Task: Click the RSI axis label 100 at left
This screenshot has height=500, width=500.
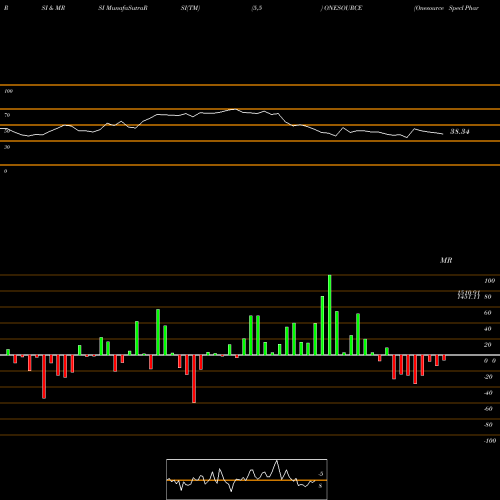Action: pyautogui.click(x=8, y=91)
